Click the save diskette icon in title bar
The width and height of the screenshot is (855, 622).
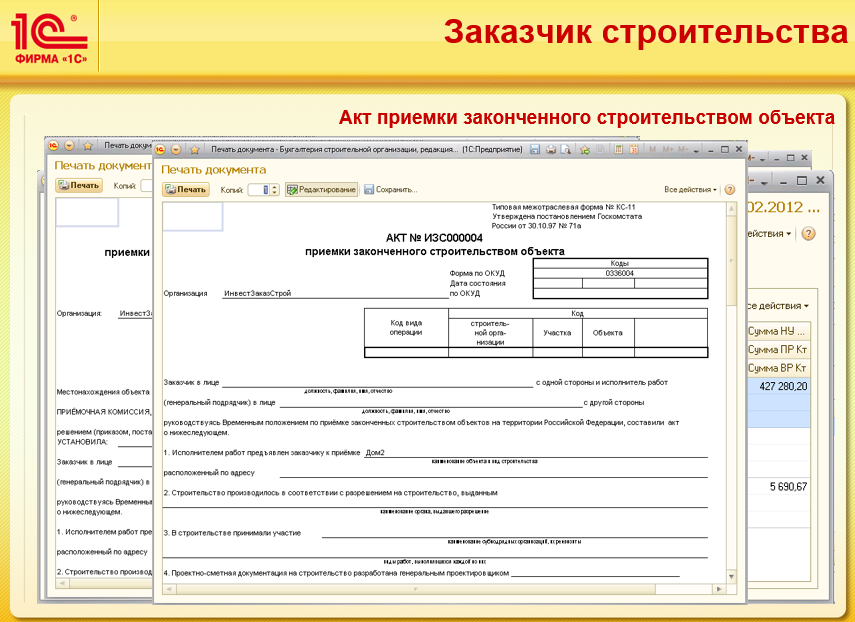535,149
